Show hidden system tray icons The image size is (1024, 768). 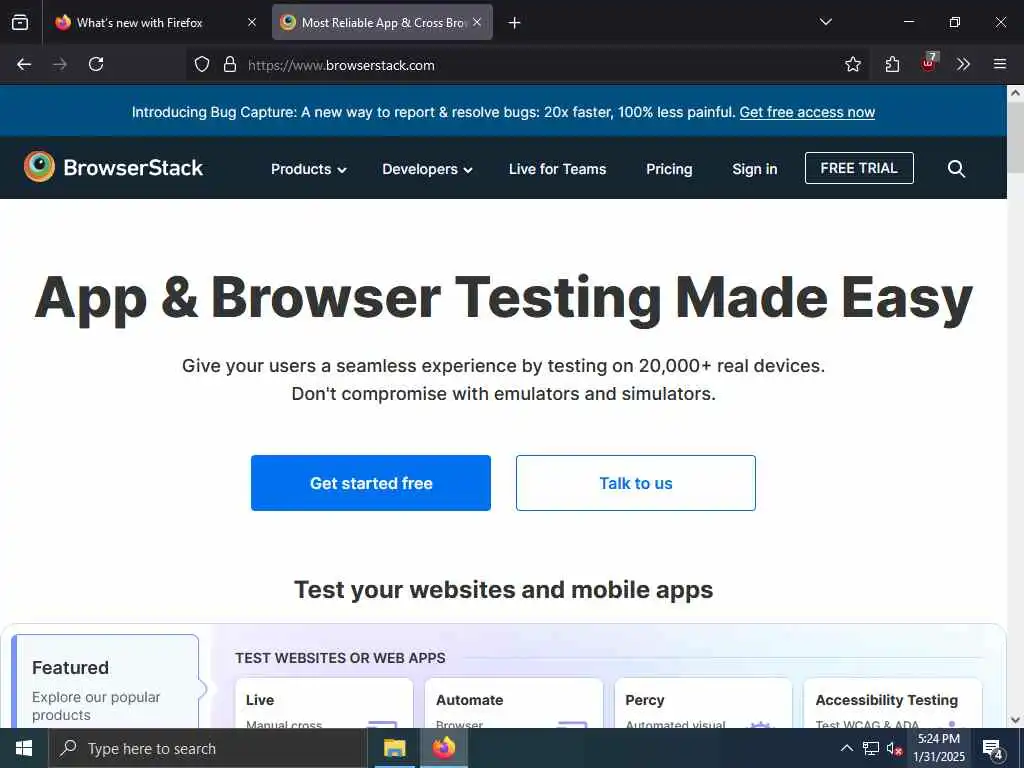pos(846,748)
